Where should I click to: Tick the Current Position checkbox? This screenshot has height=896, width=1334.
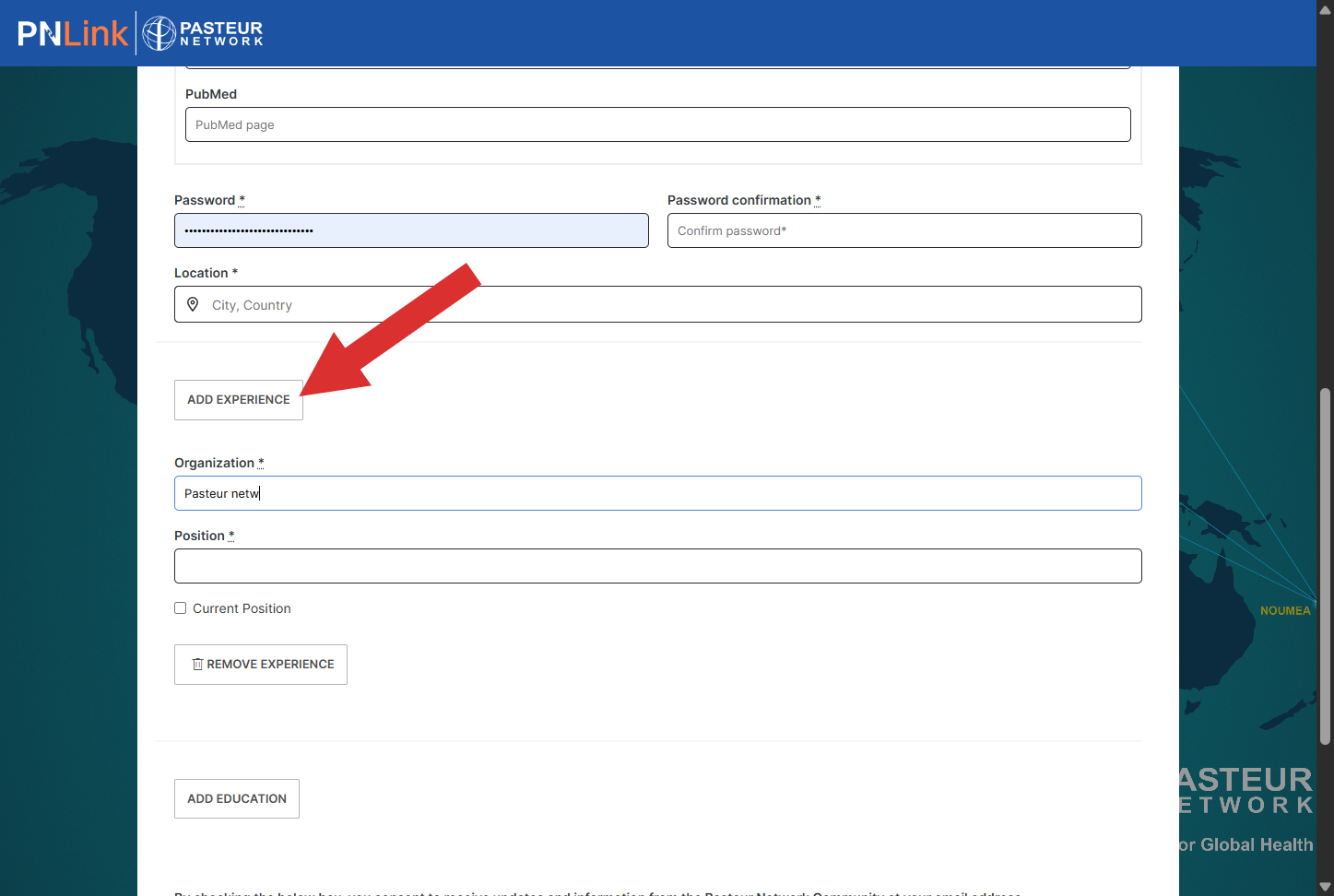click(181, 608)
